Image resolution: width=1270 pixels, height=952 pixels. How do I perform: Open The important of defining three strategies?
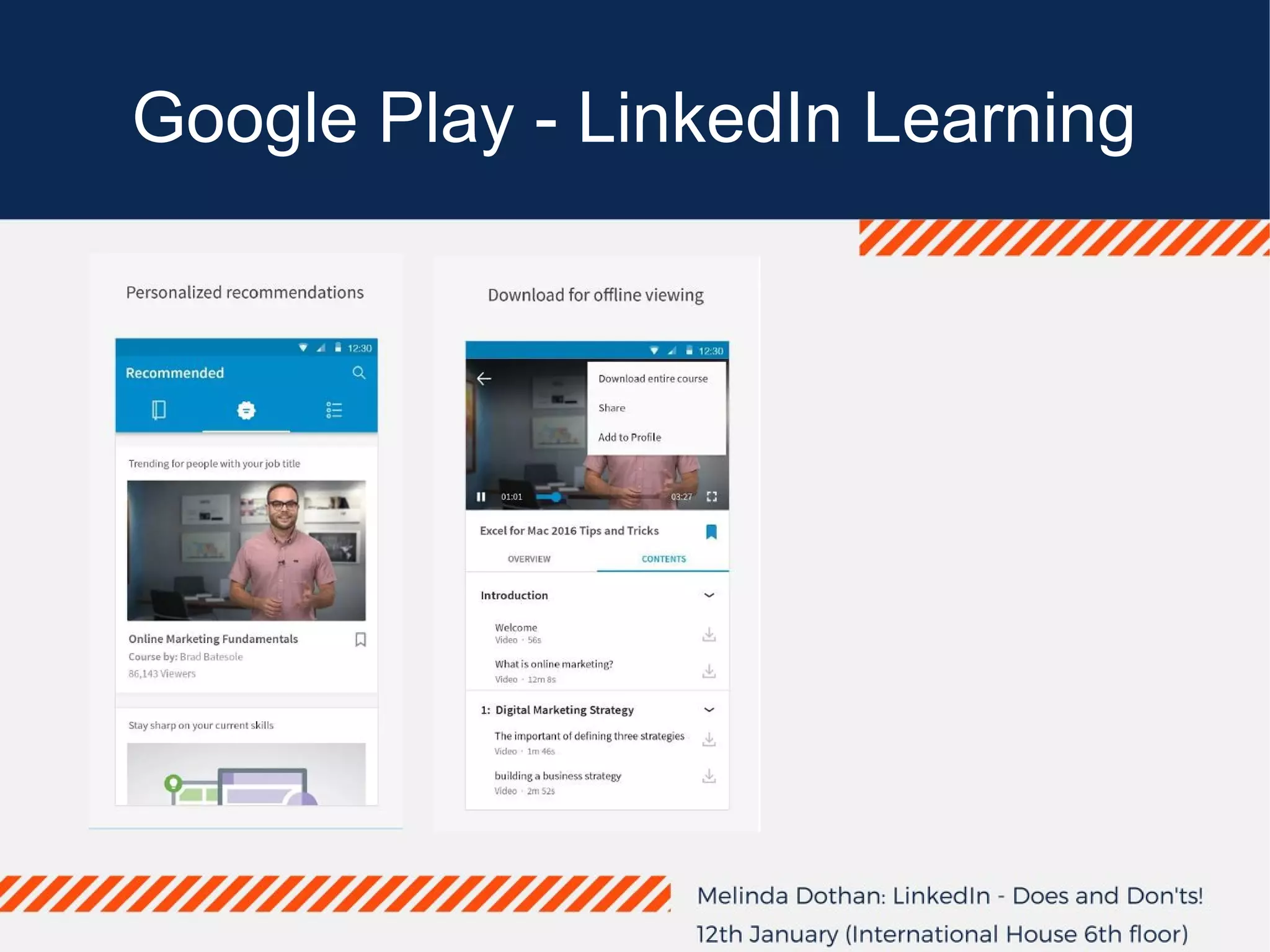coord(589,736)
